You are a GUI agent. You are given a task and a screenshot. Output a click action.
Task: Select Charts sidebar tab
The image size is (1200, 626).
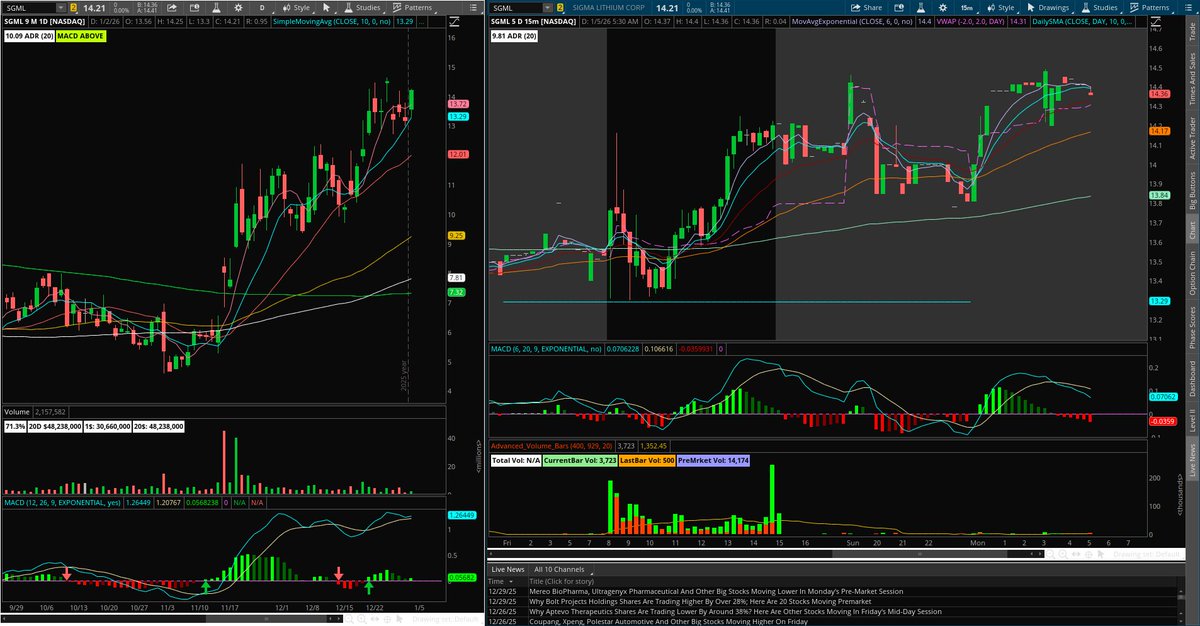[1190, 230]
